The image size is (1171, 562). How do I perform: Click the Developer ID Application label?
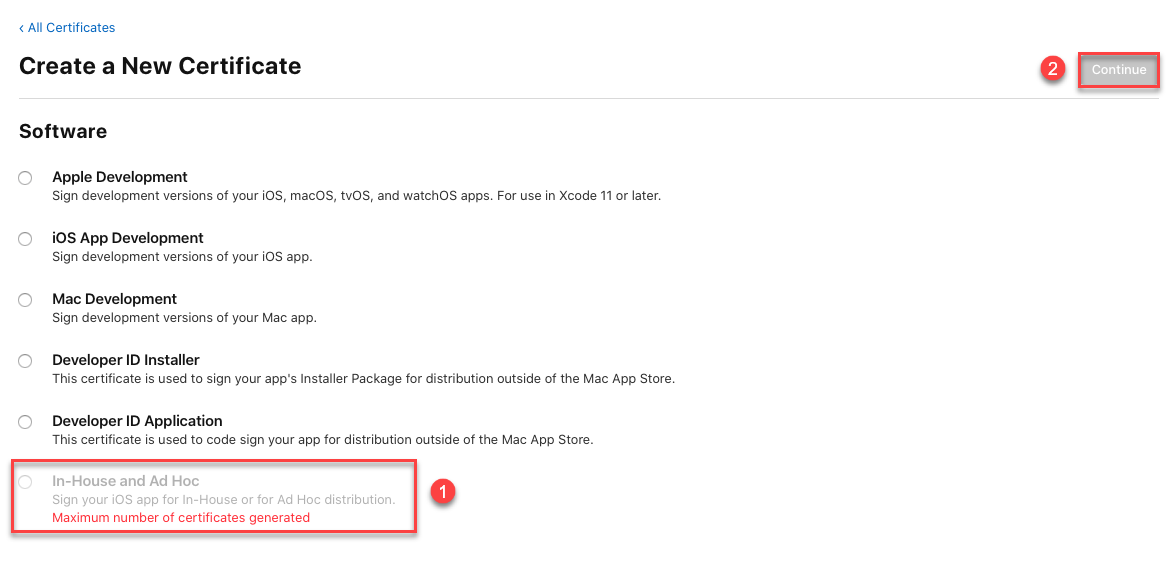pyautogui.click(x=137, y=421)
